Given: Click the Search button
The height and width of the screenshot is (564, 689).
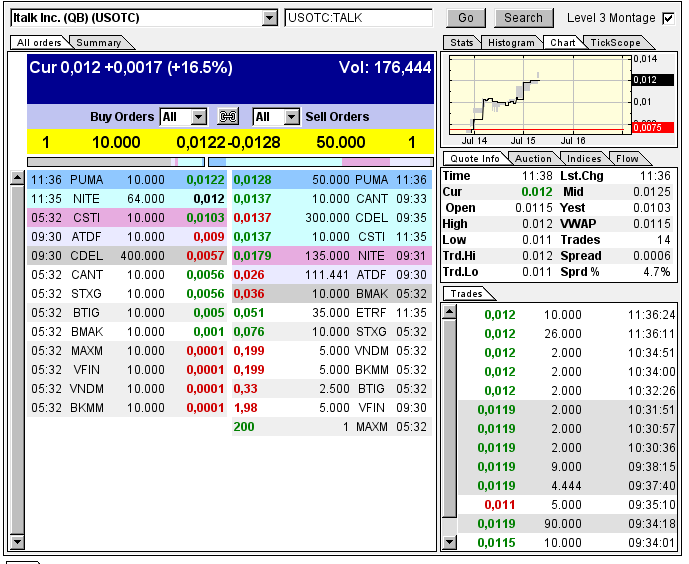Looking at the screenshot, I should coord(523,18).
